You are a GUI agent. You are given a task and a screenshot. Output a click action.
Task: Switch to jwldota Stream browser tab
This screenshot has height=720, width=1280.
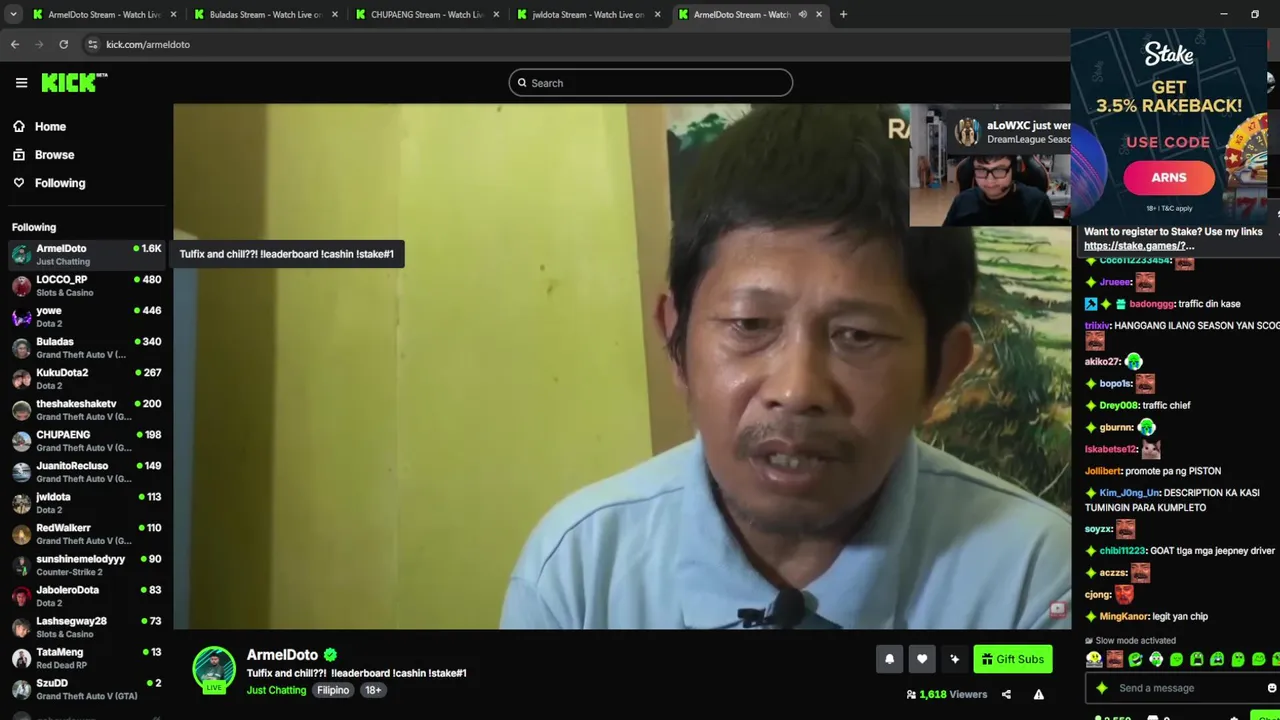coord(588,15)
